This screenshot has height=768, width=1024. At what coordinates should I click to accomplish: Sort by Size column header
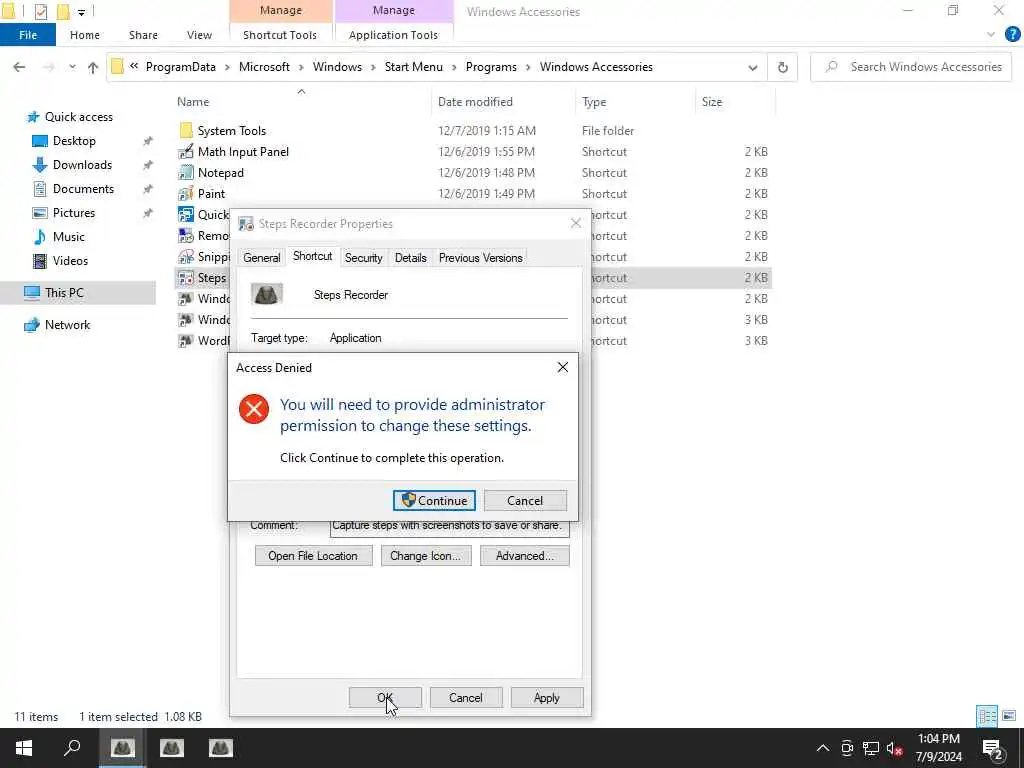[x=712, y=102]
